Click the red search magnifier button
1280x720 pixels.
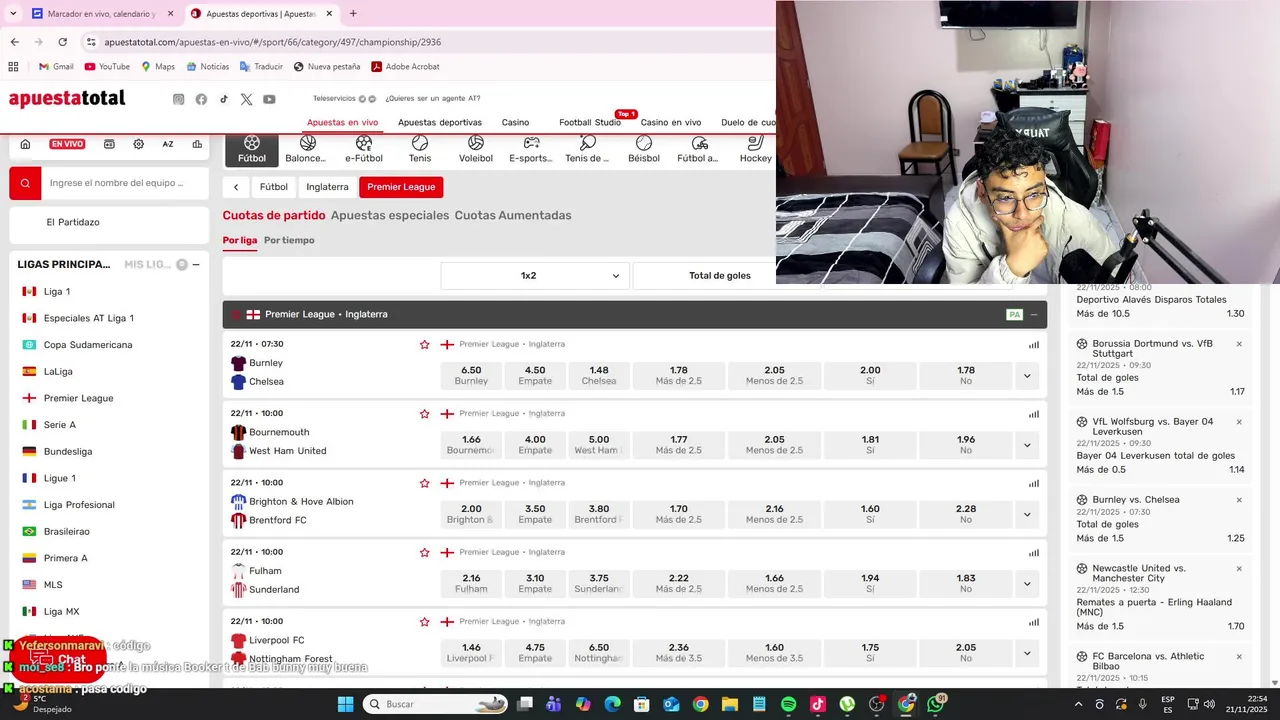click(x=25, y=183)
